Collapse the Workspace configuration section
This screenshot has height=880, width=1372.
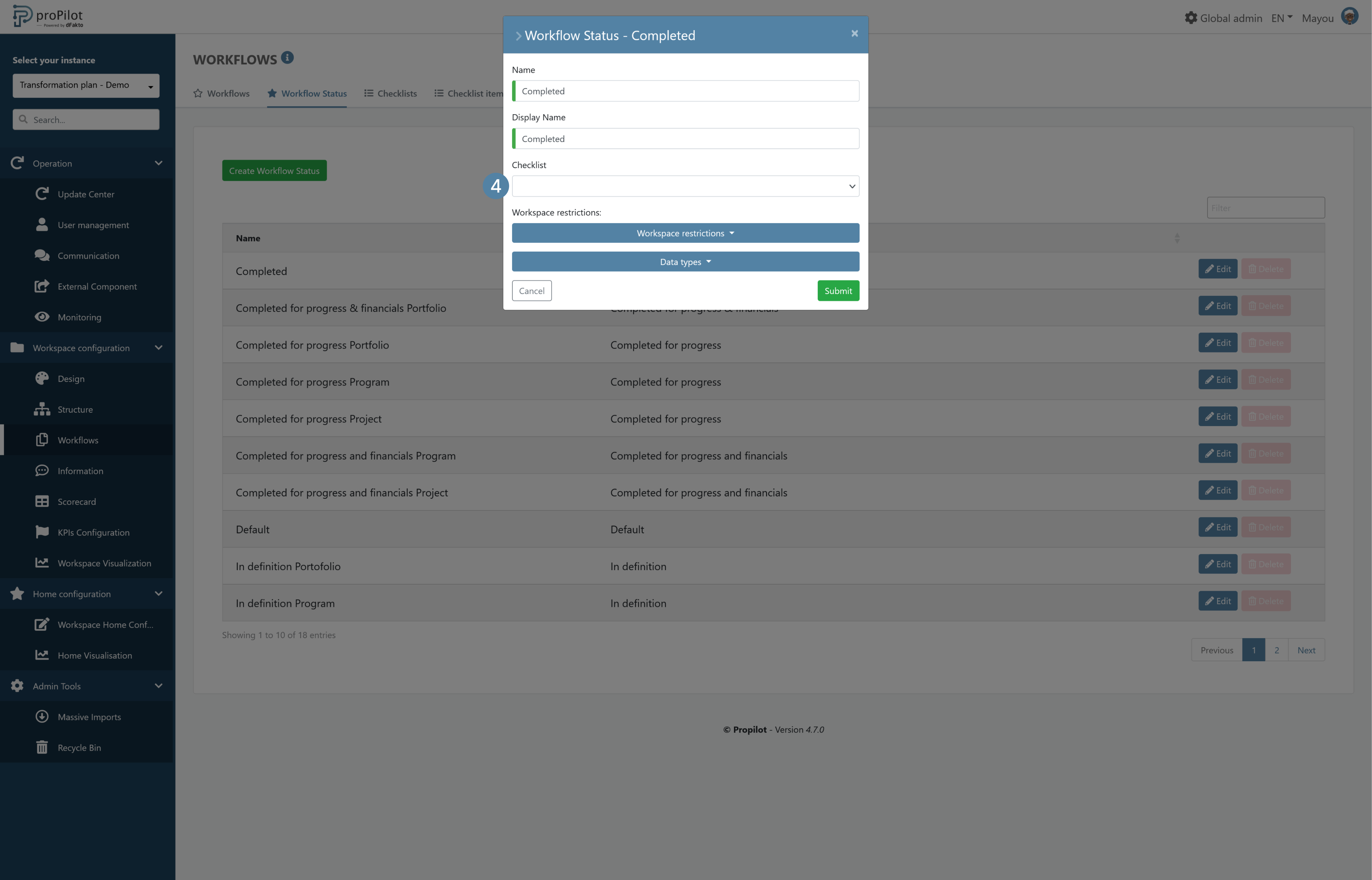[x=159, y=347]
